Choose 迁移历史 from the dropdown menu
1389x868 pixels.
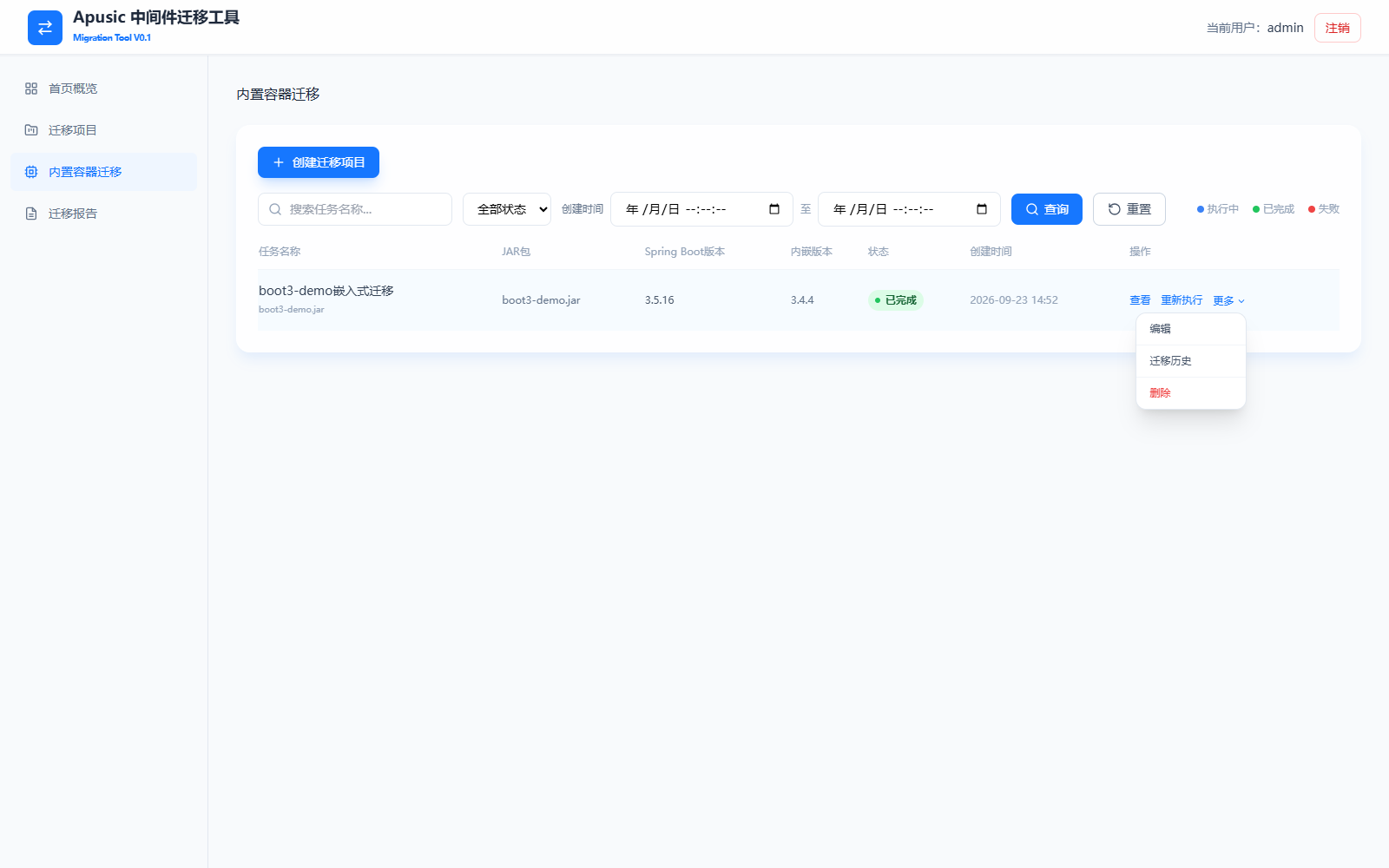(x=1191, y=361)
